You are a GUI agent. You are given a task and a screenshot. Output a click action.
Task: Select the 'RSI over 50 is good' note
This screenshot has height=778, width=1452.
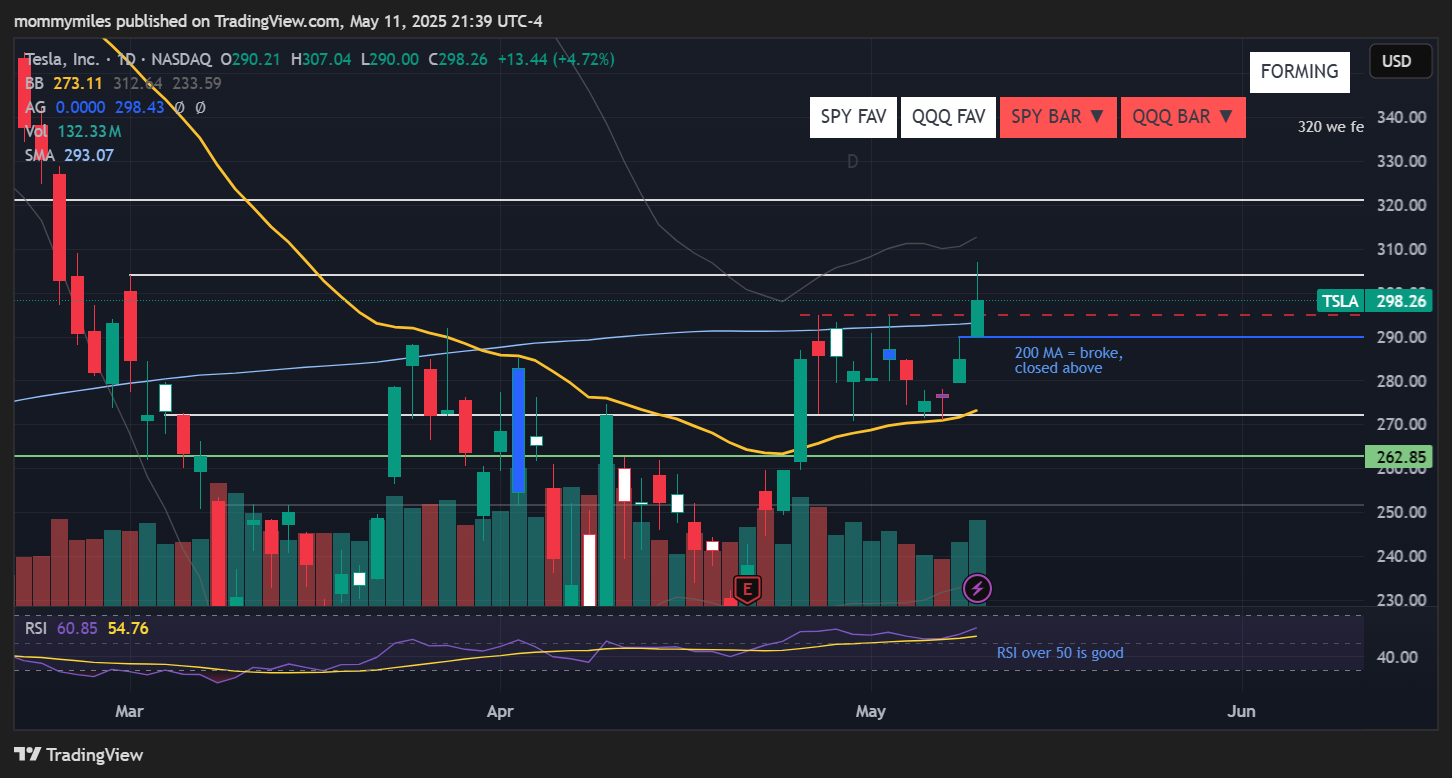[x=1060, y=653]
